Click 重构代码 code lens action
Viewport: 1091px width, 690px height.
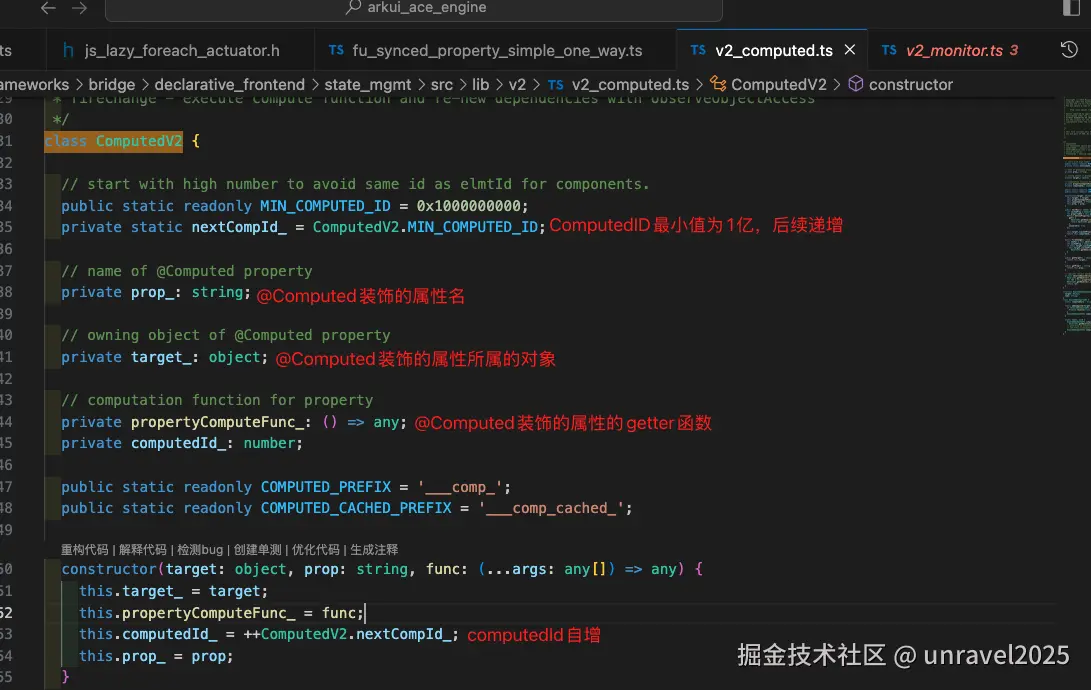[x=84, y=549]
